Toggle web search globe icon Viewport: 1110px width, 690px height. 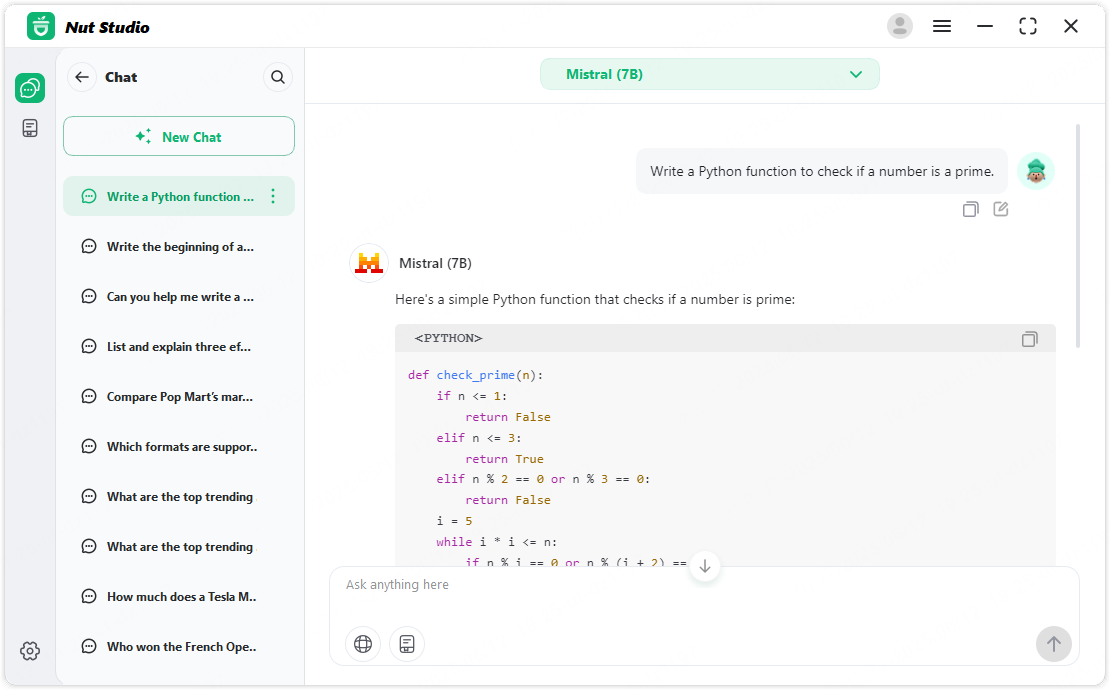coord(363,644)
